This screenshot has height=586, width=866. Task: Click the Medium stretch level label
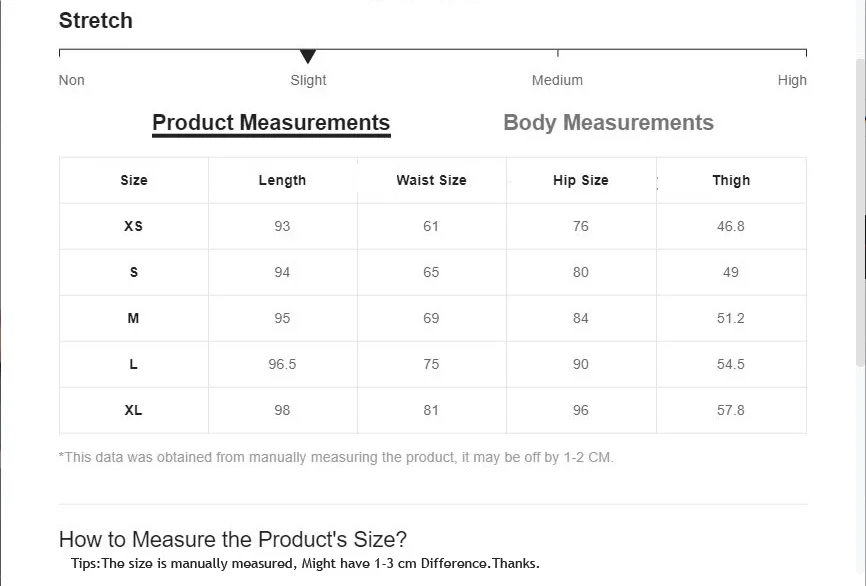(x=557, y=80)
